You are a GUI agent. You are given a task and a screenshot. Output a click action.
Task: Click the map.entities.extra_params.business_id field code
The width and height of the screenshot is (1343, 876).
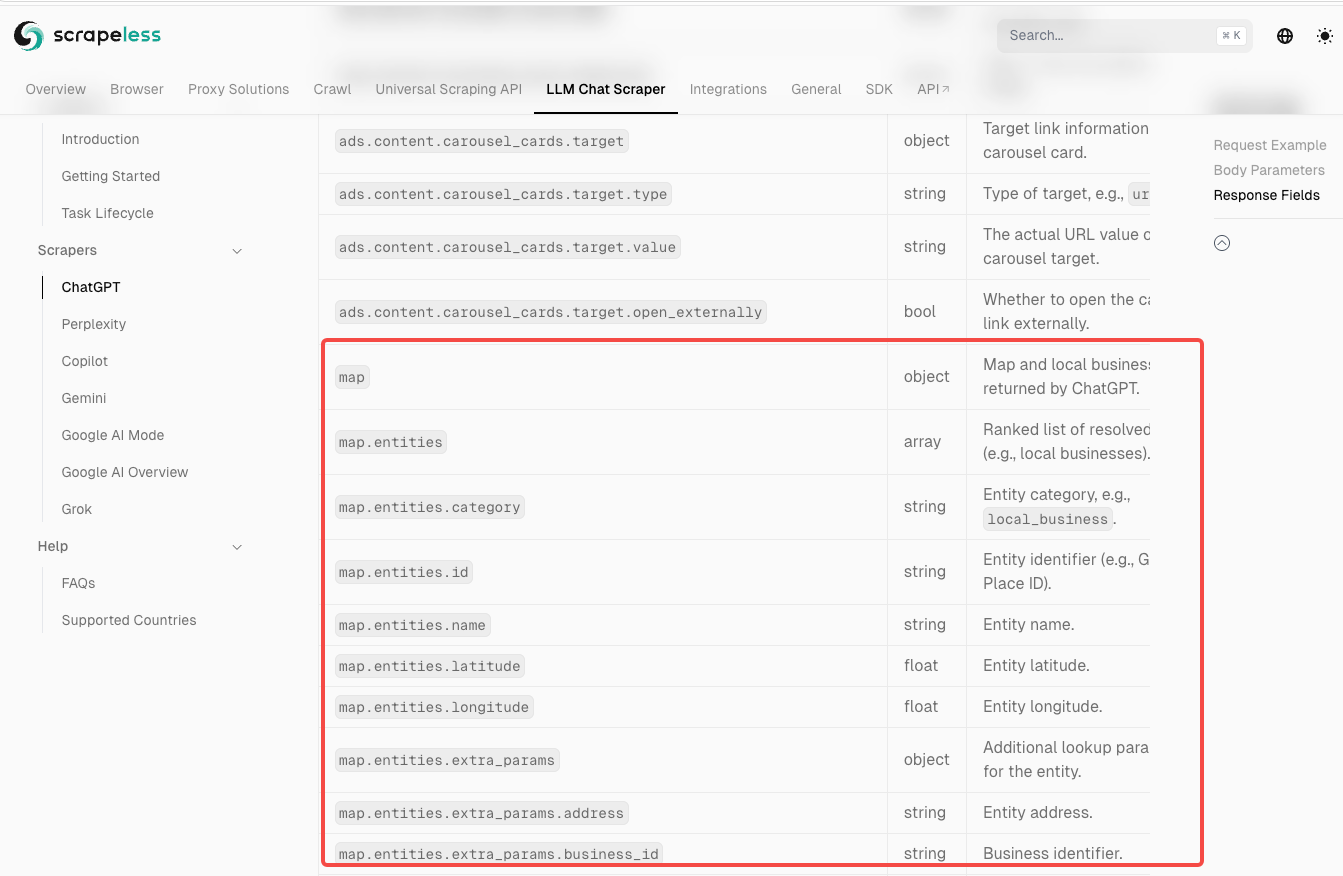[499, 854]
